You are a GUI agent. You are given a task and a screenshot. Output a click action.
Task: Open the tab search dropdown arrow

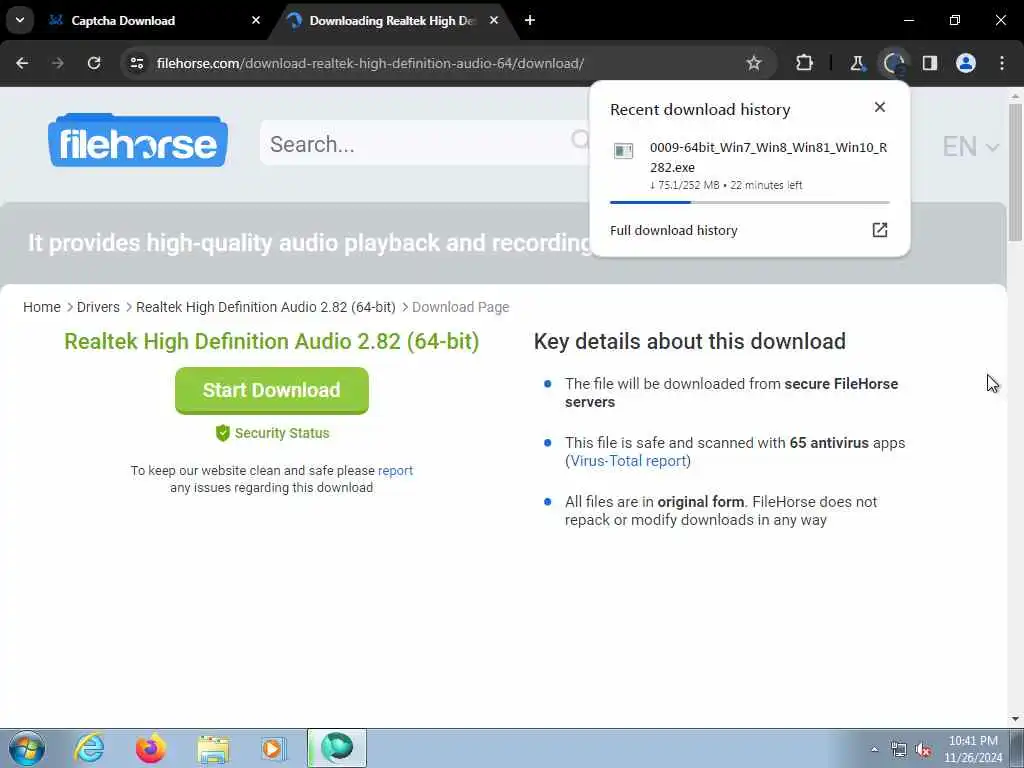click(20, 20)
